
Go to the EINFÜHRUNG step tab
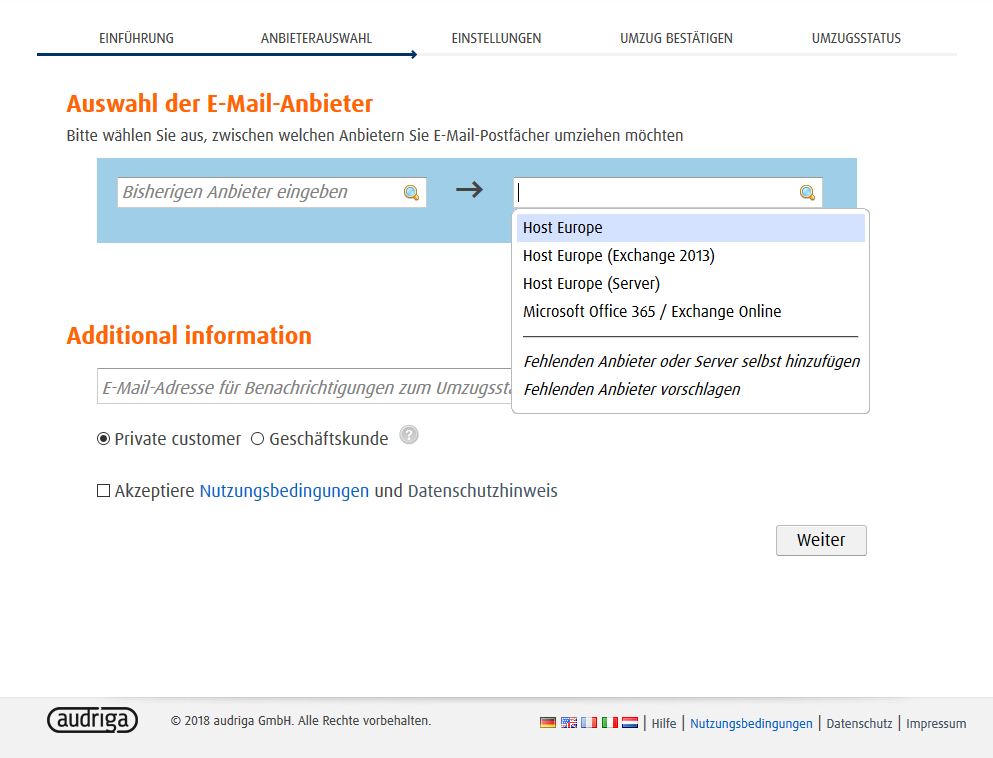pyautogui.click(x=136, y=38)
